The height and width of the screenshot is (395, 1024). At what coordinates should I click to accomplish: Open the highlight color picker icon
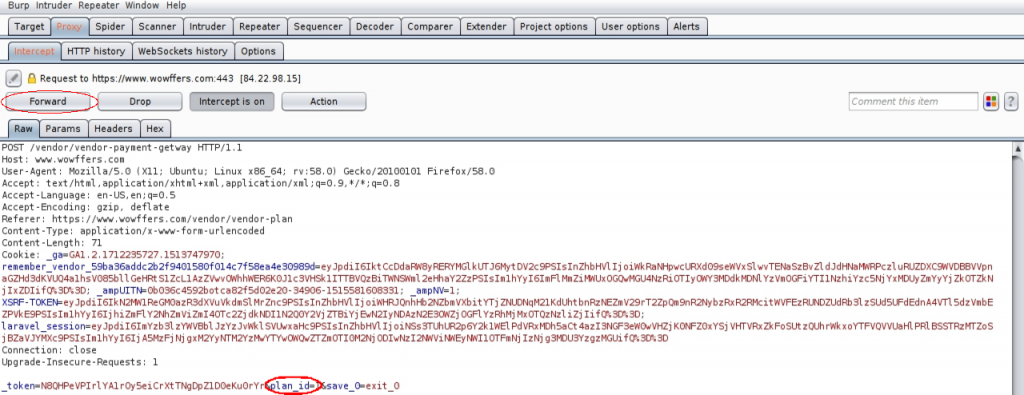991,101
